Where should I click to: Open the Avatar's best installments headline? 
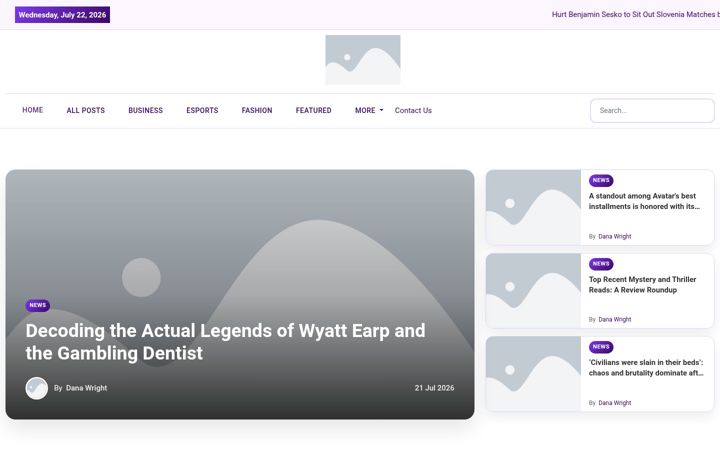[644, 201]
